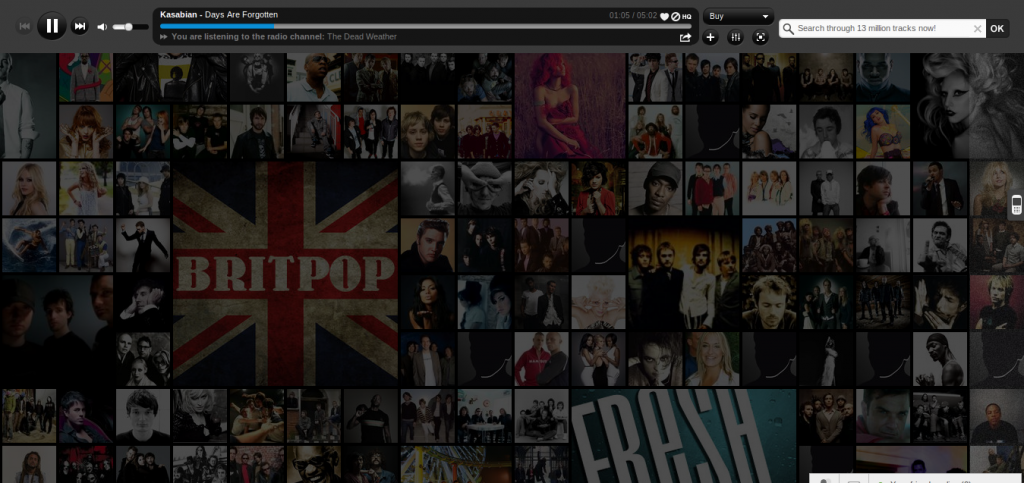Open the Kasabian artist link
Screen dimensions: 1024x483
click(178, 14)
